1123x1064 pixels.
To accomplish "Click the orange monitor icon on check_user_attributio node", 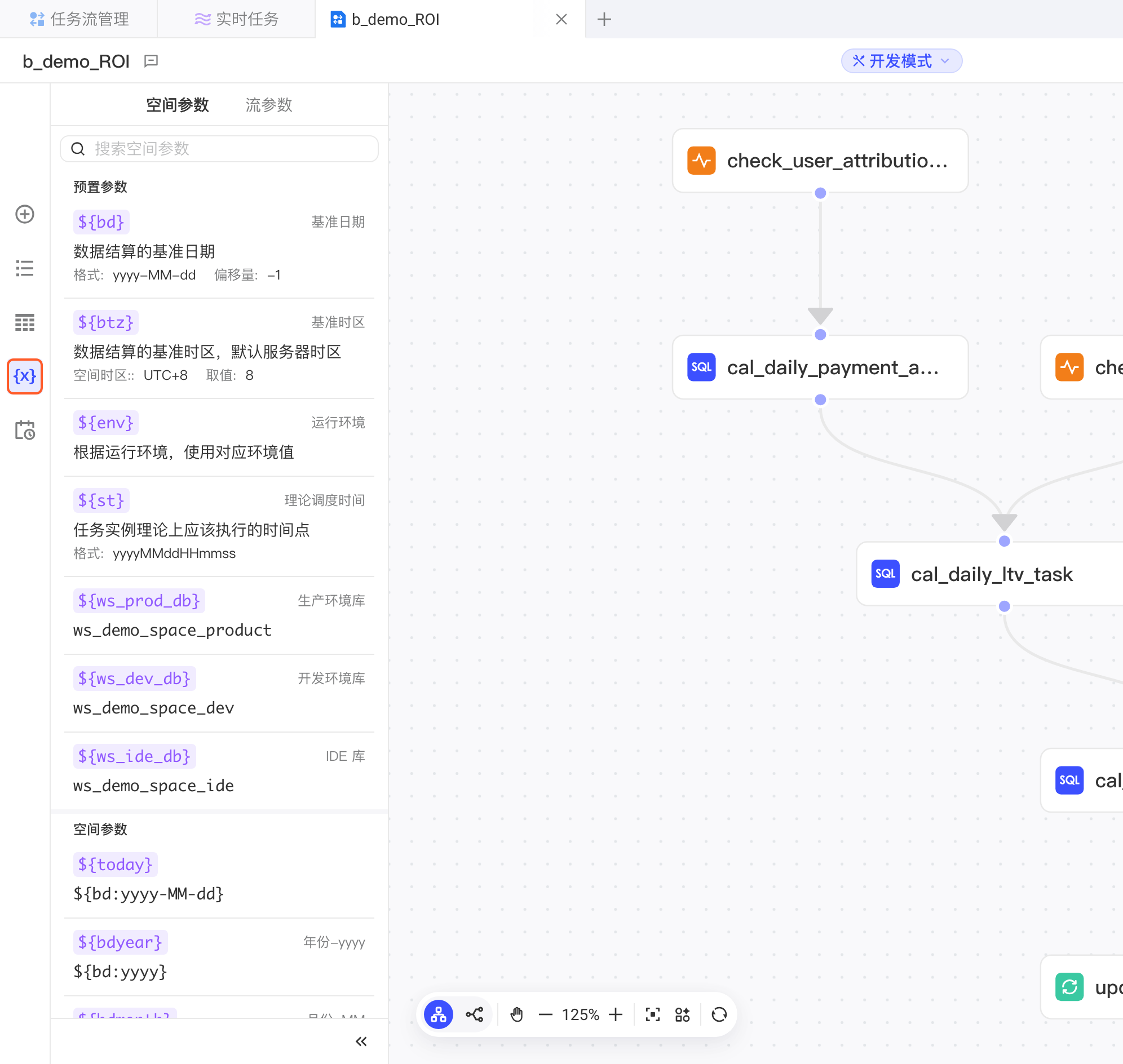I will click(x=701, y=161).
